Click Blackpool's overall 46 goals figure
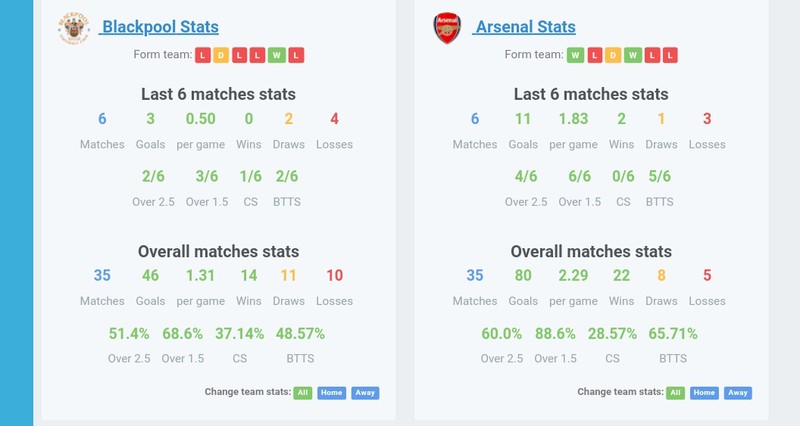The image size is (800, 426). tap(150, 275)
